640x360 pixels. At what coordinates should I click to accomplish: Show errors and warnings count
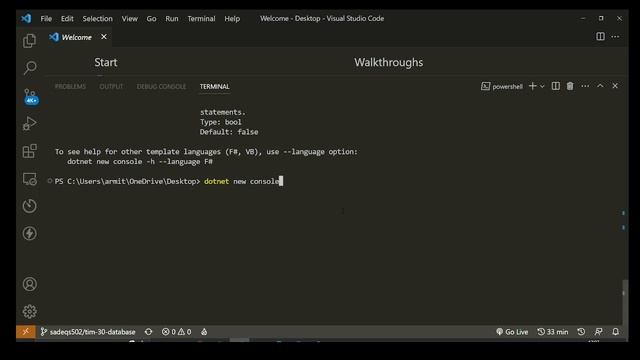[x=176, y=332]
